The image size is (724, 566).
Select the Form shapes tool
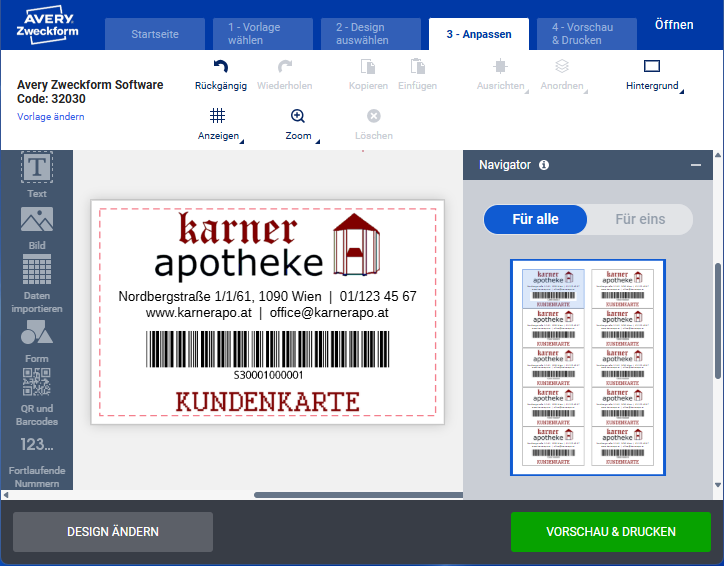[x=37, y=341]
